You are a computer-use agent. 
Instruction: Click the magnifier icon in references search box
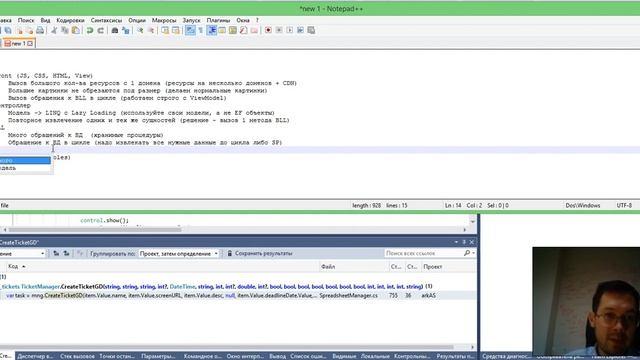click(x=467, y=253)
